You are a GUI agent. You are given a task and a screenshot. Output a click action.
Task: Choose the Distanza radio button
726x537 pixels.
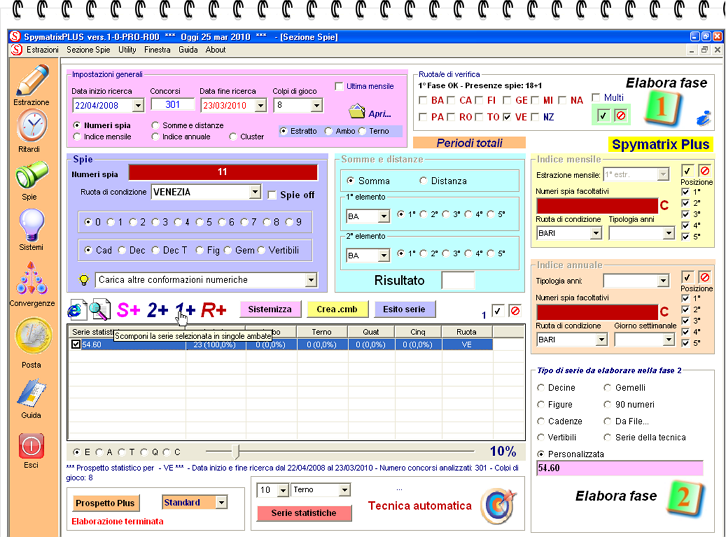tap(423, 181)
